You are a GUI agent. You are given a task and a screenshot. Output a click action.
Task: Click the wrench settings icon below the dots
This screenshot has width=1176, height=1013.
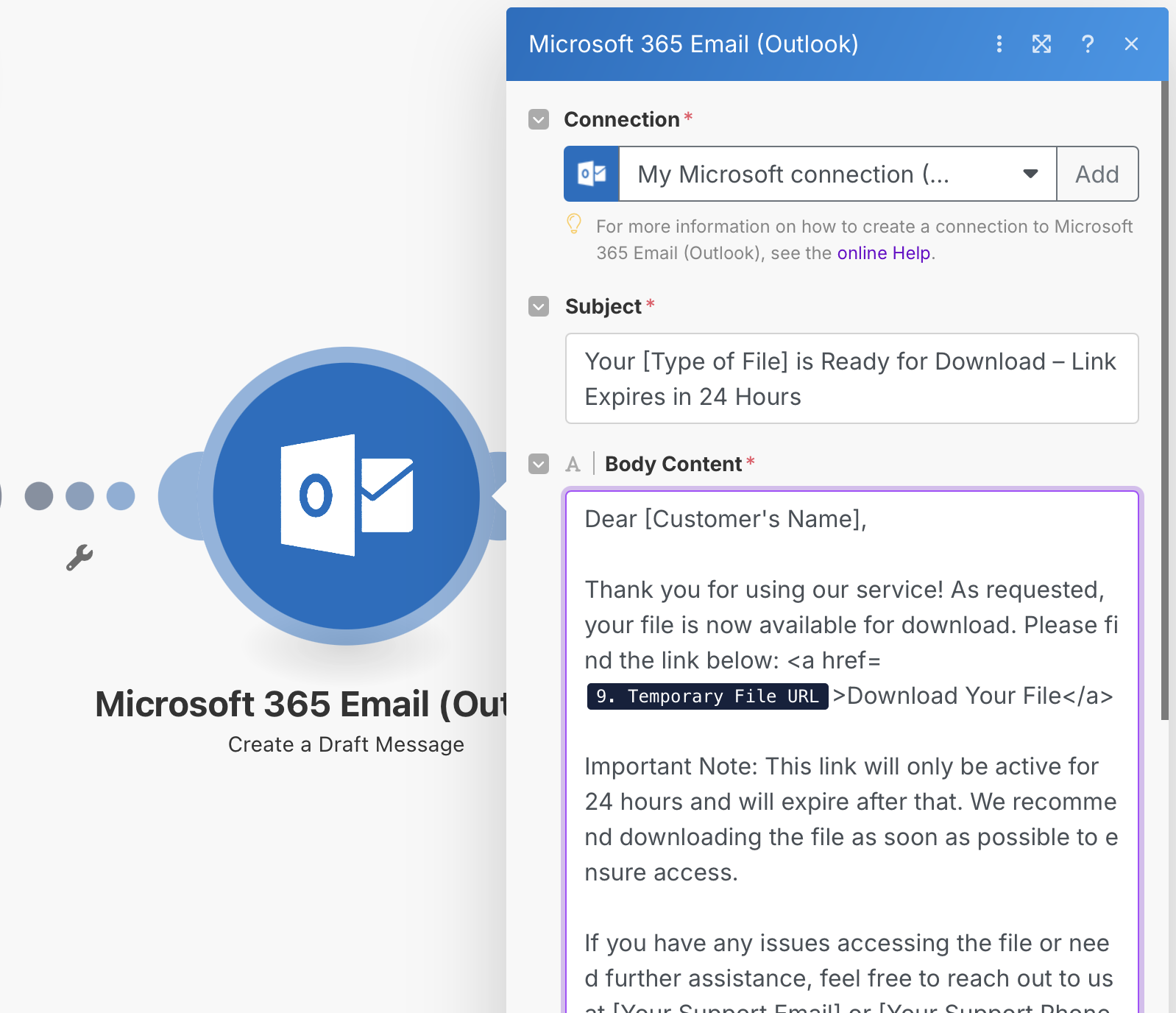click(79, 558)
